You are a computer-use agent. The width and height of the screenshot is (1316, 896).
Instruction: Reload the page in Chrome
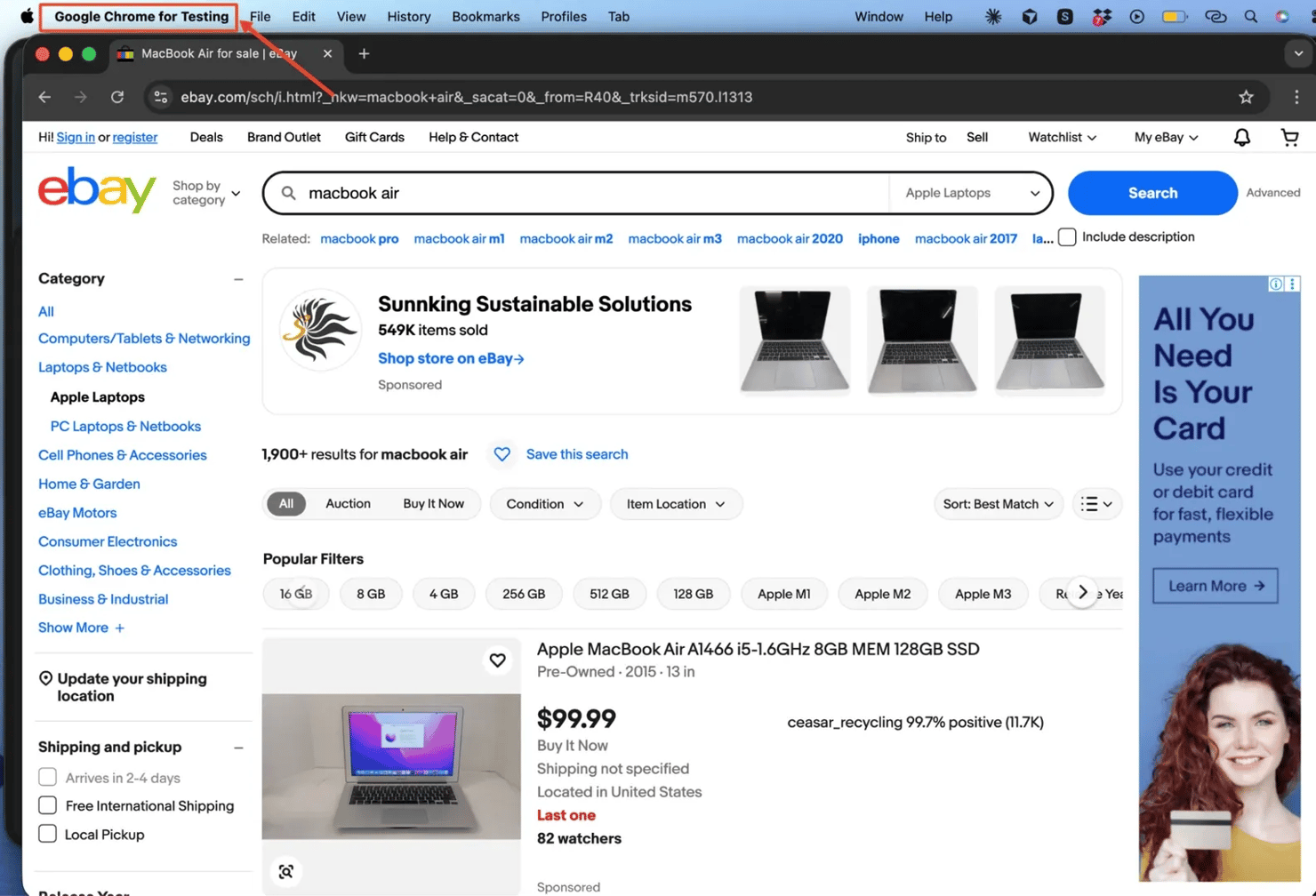pos(117,97)
